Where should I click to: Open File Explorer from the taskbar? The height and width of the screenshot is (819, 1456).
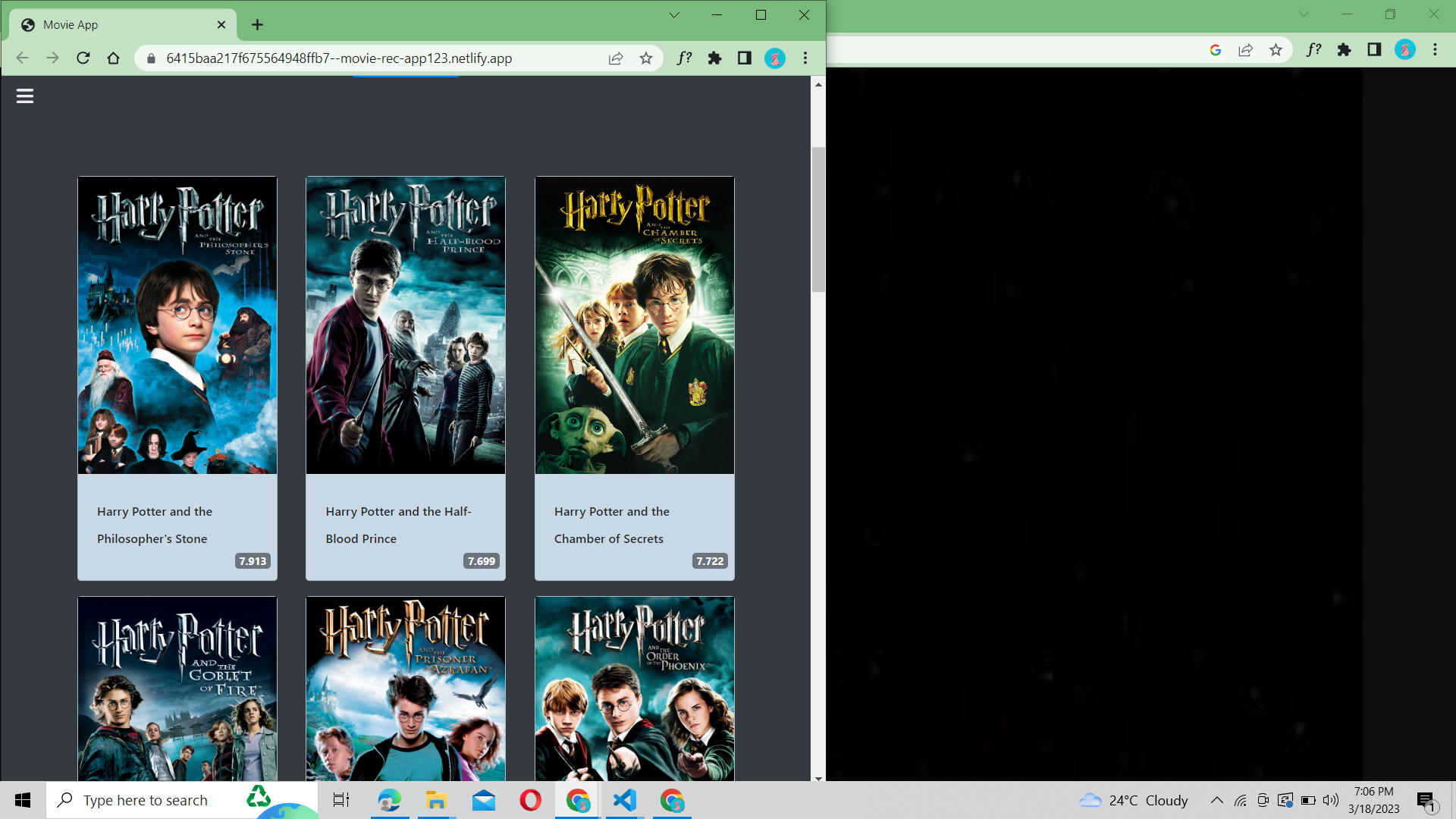(436, 800)
